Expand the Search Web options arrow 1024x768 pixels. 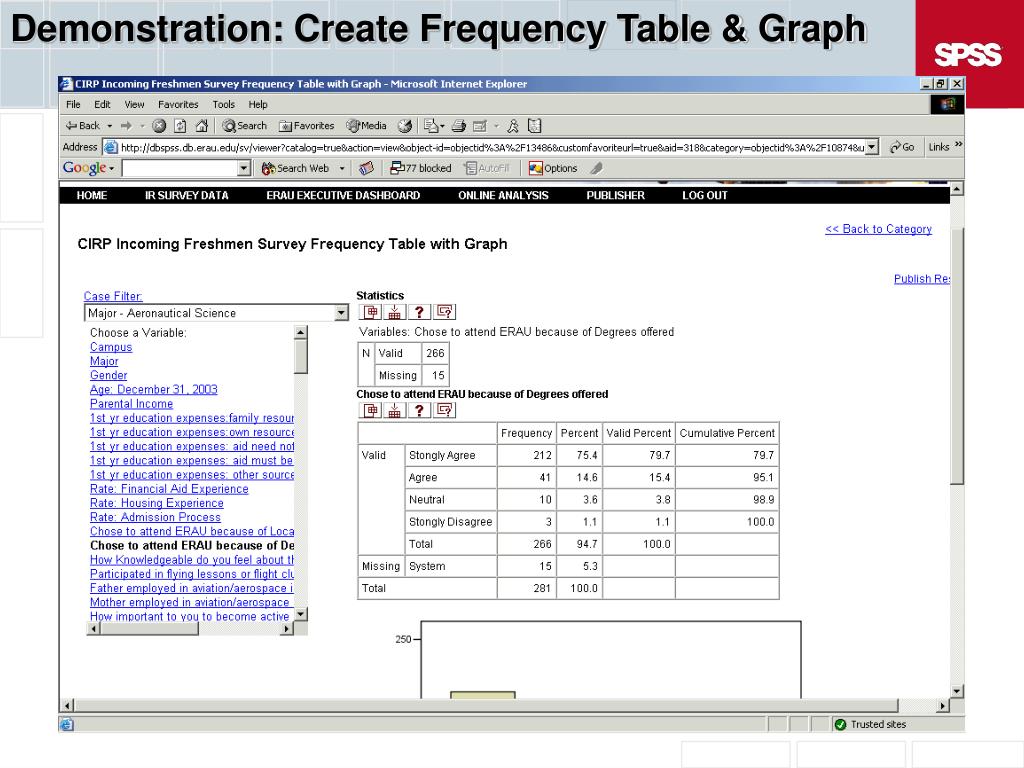coord(342,168)
